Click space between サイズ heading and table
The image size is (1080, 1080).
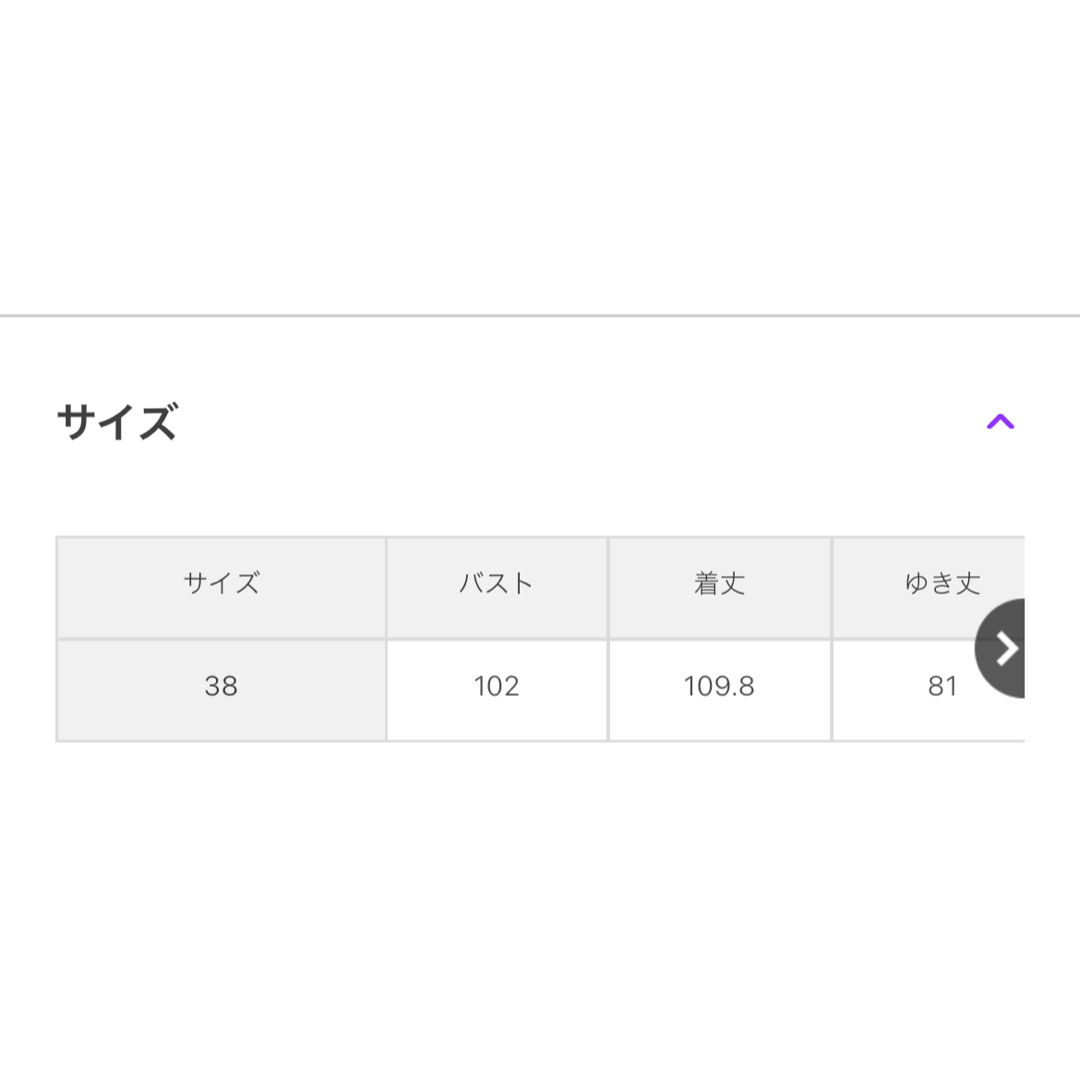point(540,489)
